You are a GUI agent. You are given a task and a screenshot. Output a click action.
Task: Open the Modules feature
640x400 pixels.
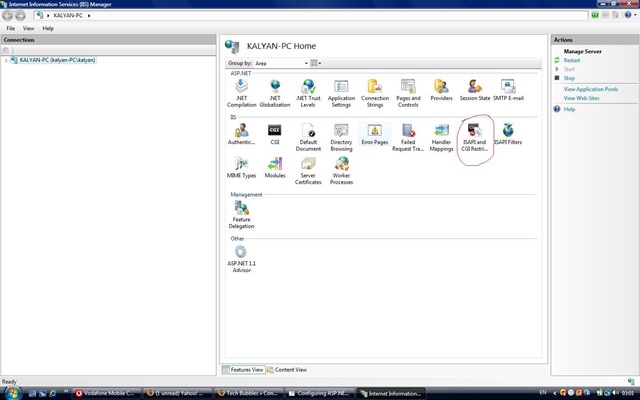point(275,168)
